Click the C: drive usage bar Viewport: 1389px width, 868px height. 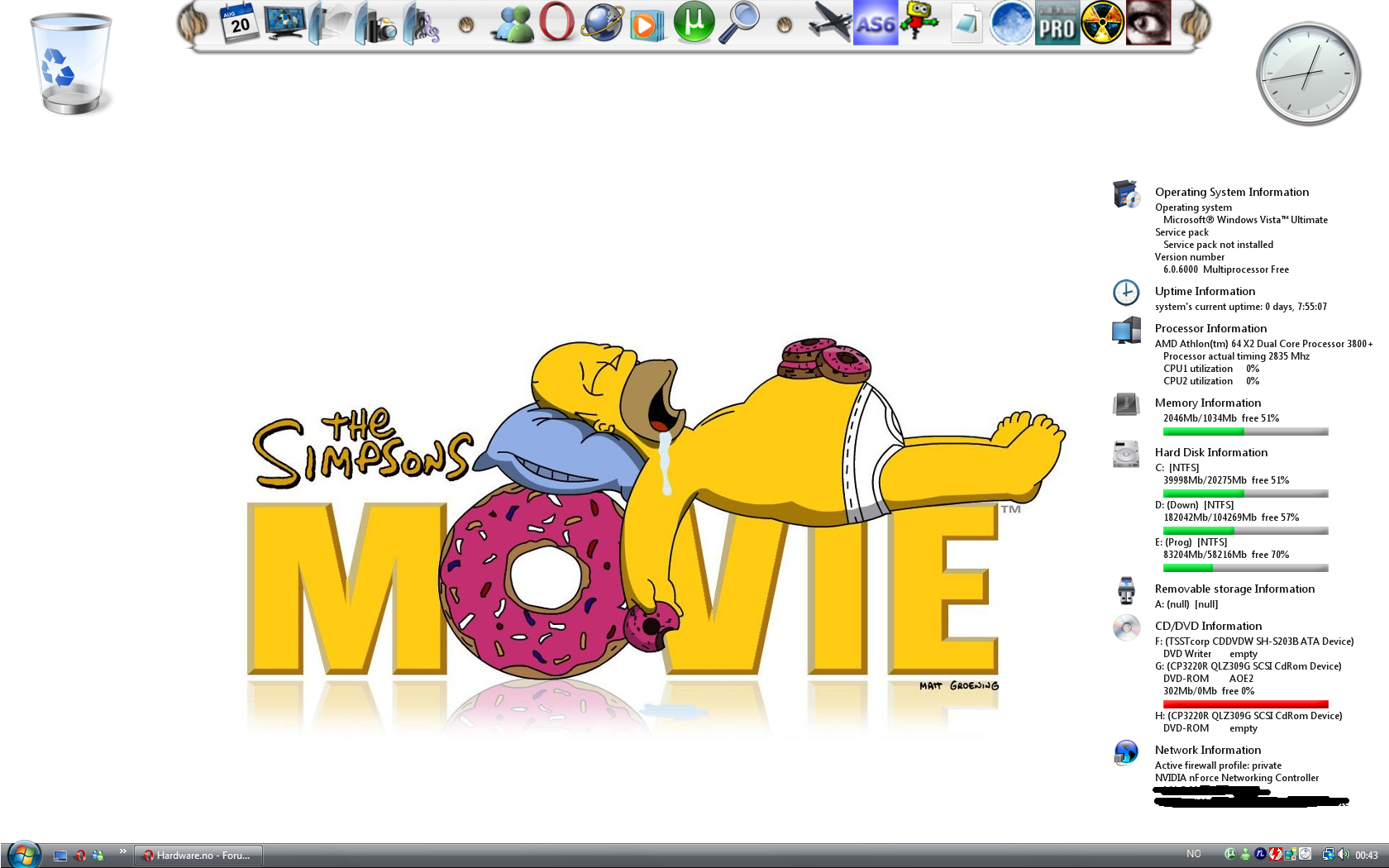[1245, 494]
